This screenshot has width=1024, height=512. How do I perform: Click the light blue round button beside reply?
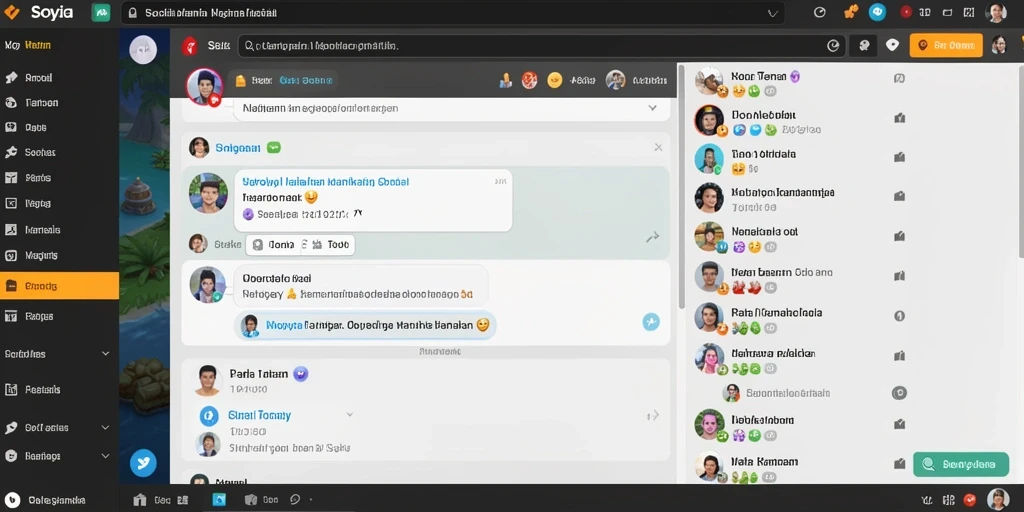point(651,321)
